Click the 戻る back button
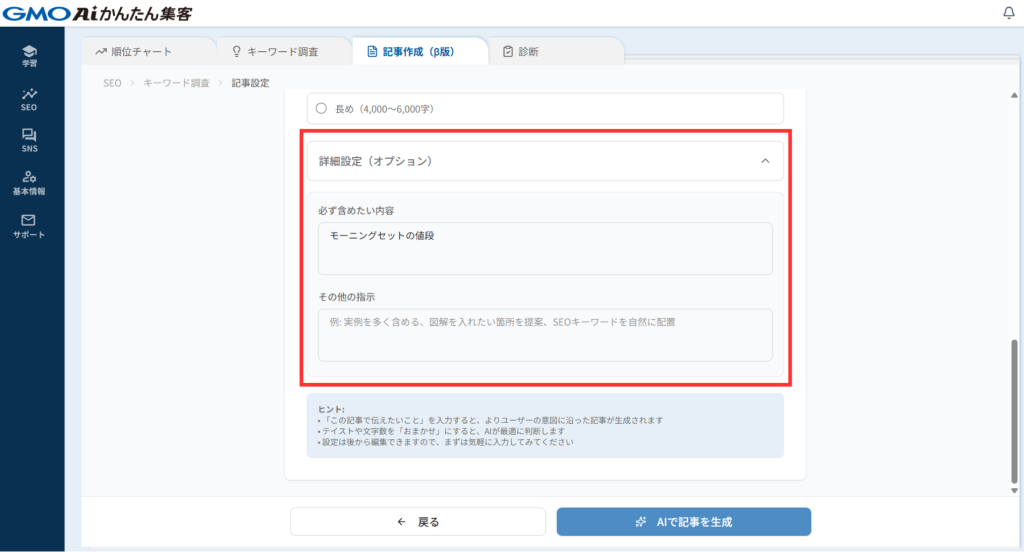Viewport: 1024px width, 552px height. [417, 522]
